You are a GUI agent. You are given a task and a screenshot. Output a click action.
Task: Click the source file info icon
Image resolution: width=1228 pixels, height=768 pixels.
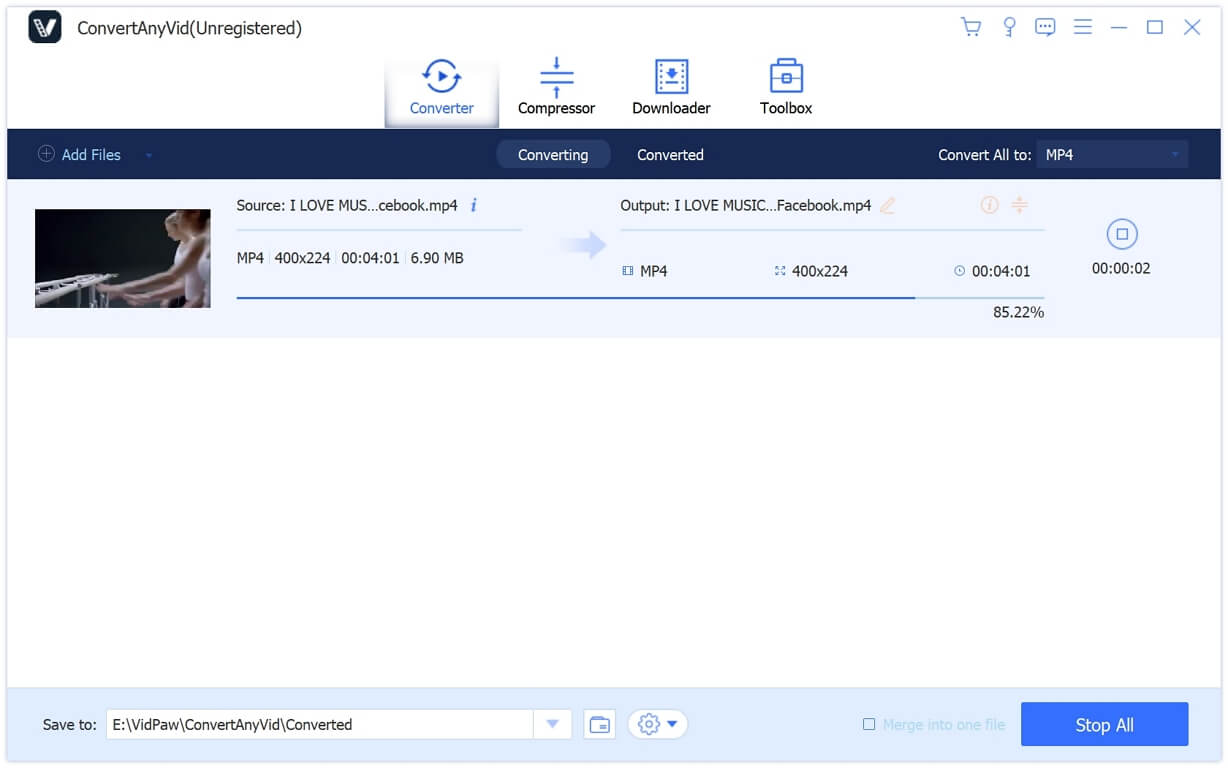(474, 205)
